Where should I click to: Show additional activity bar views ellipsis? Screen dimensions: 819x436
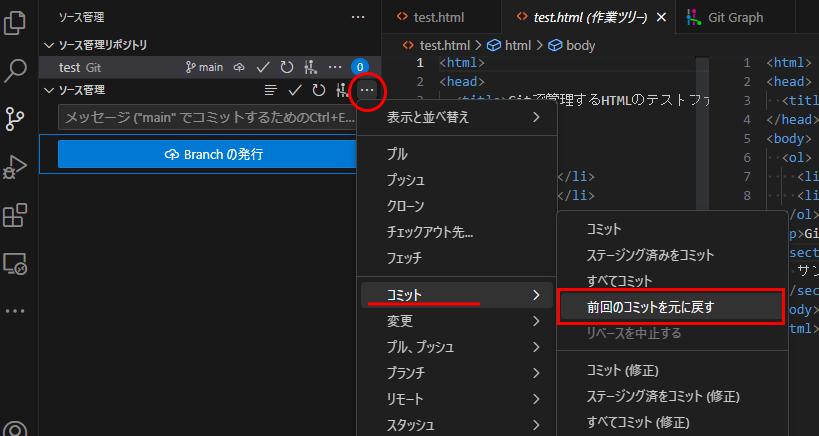click(15, 311)
